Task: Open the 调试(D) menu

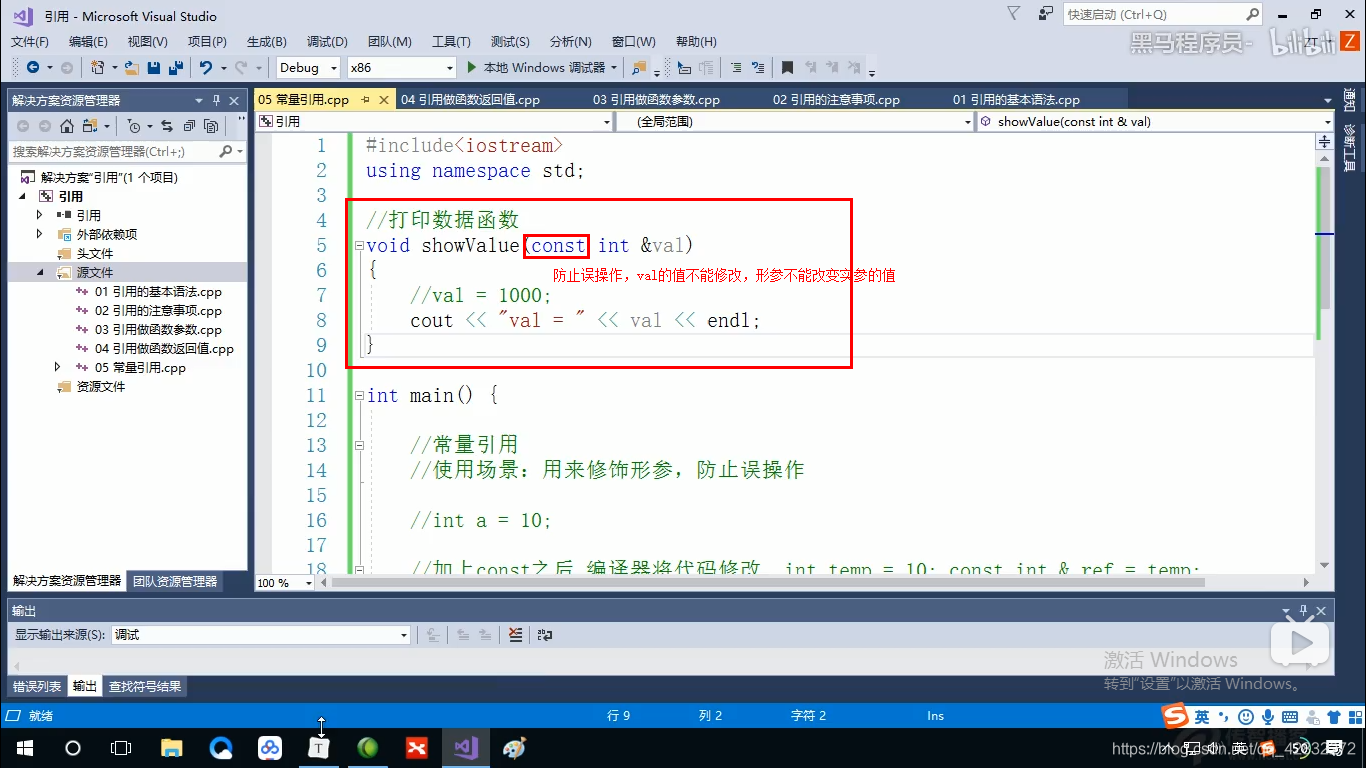Action: pos(327,41)
